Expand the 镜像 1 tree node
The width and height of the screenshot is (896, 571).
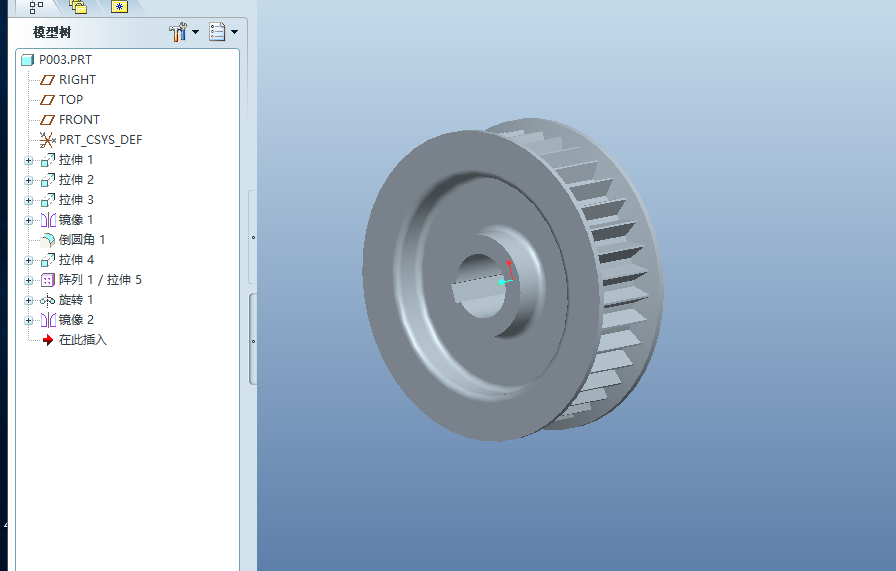29,221
